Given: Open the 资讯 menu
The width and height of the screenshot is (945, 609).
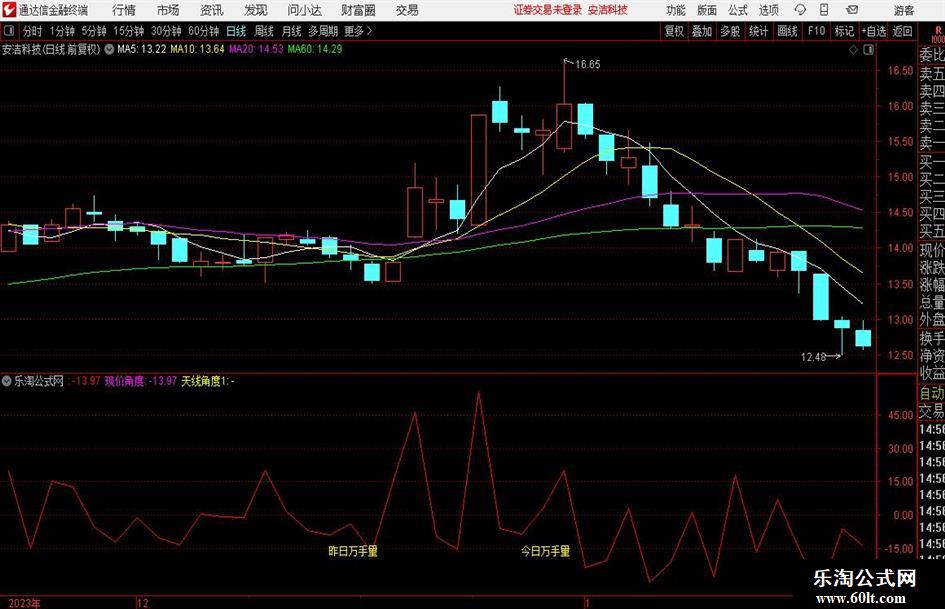Looking at the screenshot, I should pos(212,10).
